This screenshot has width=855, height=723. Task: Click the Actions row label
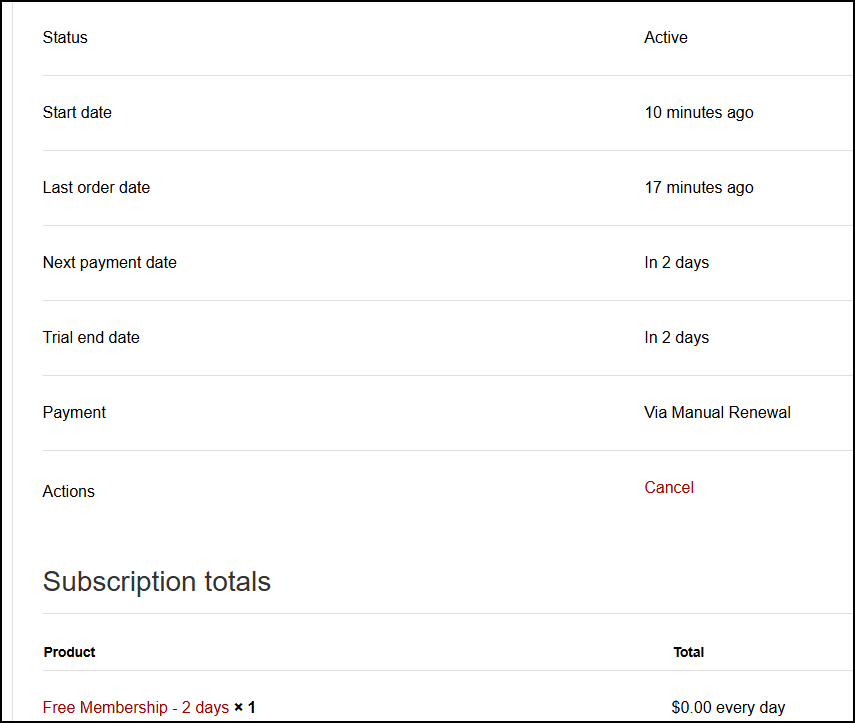point(69,492)
